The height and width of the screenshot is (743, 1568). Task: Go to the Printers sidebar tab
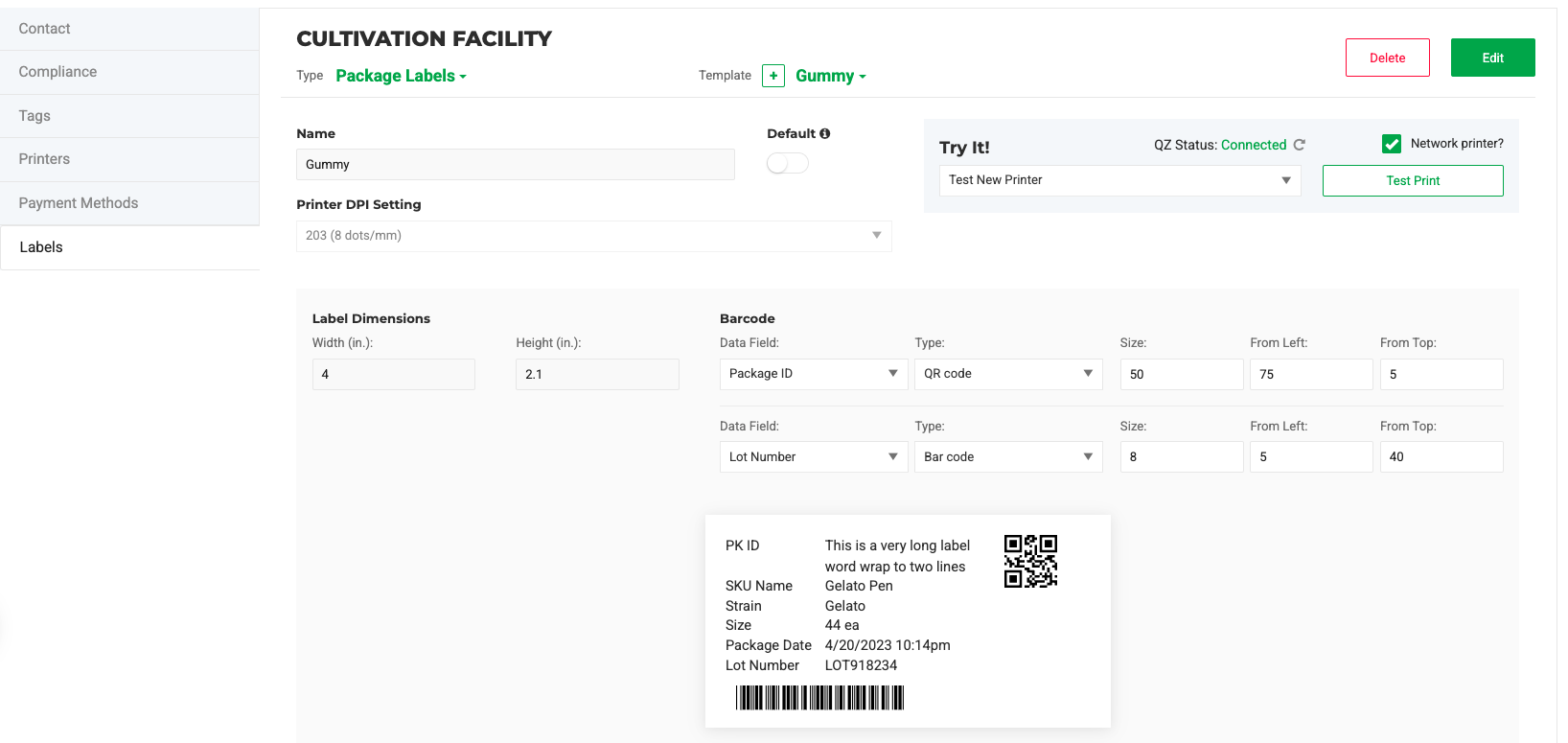click(44, 159)
